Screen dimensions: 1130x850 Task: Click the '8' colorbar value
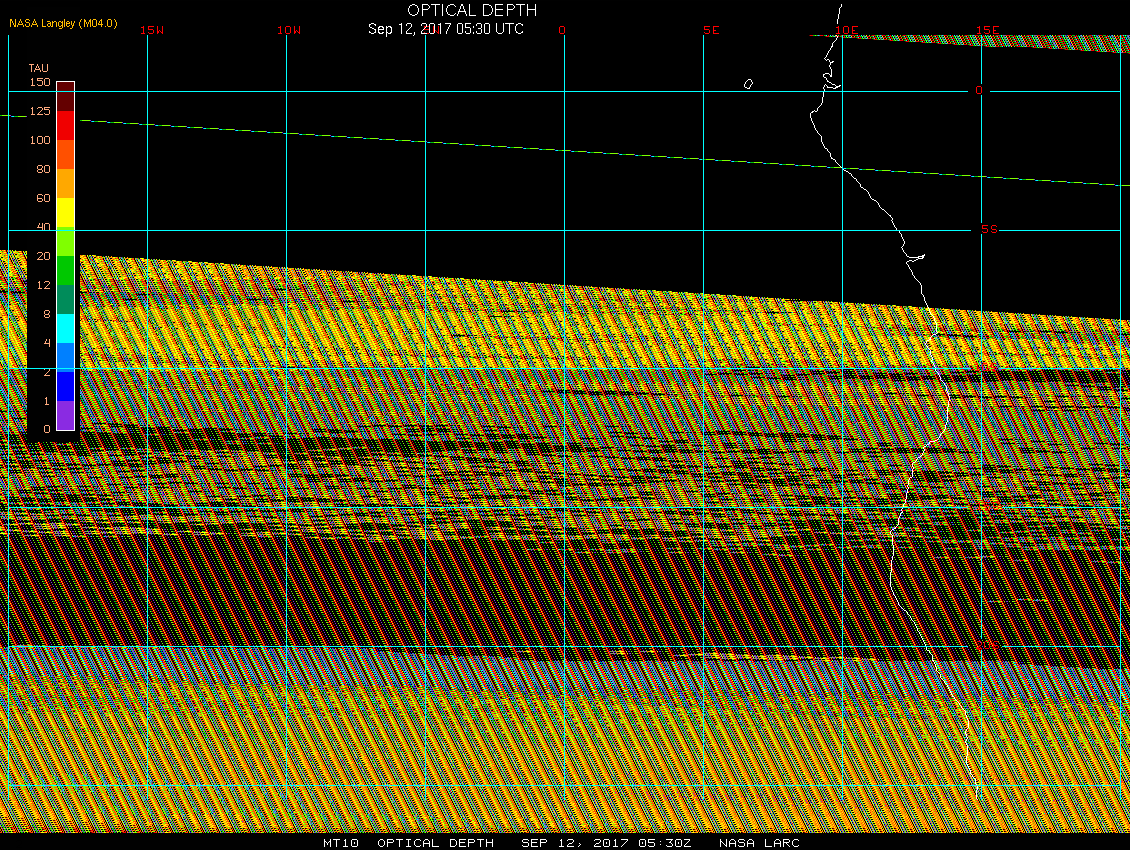click(47, 314)
